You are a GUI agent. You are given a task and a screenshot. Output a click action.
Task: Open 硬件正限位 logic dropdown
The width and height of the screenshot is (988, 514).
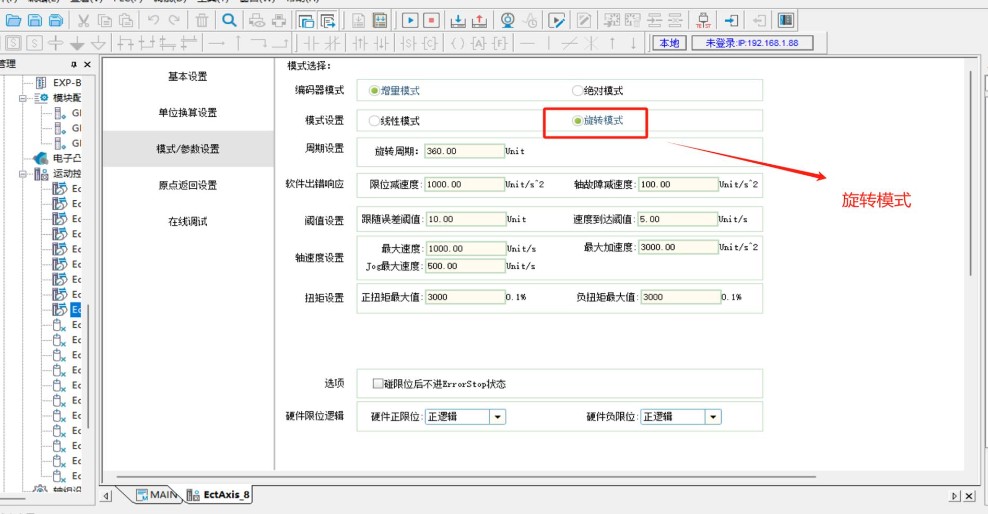pos(497,417)
